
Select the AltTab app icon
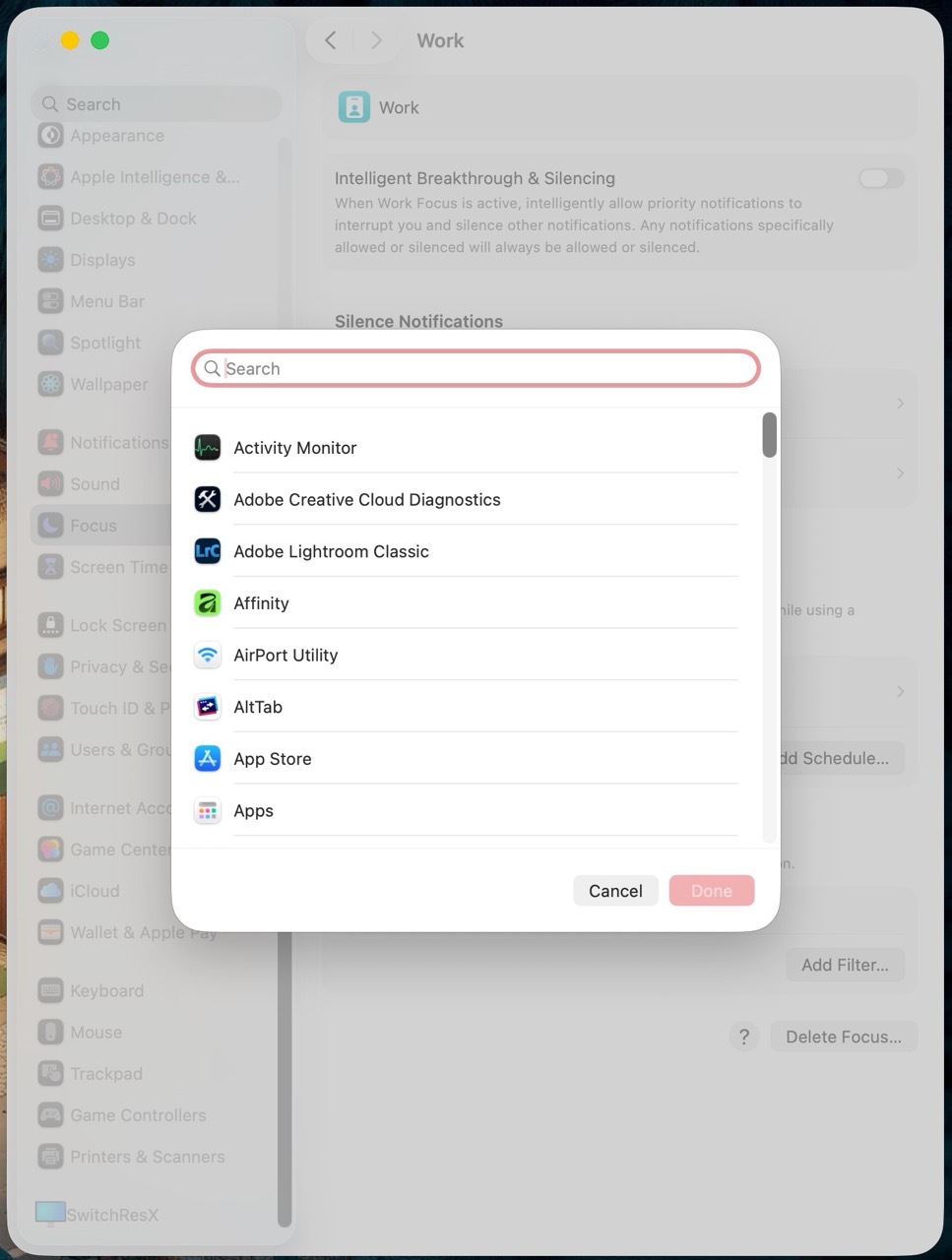pyautogui.click(x=208, y=707)
